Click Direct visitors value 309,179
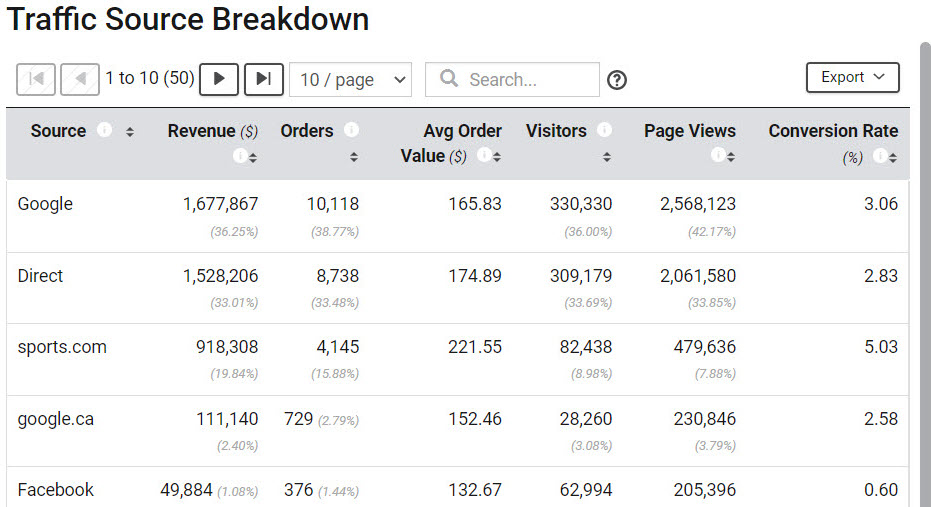The width and height of the screenshot is (931, 507). [581, 276]
